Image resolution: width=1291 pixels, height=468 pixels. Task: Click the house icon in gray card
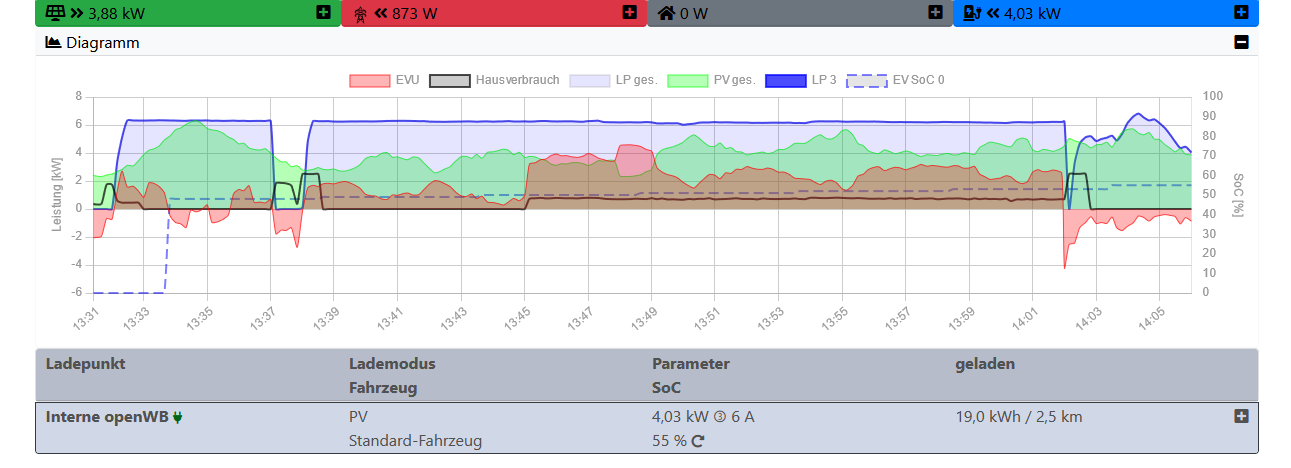click(x=667, y=13)
